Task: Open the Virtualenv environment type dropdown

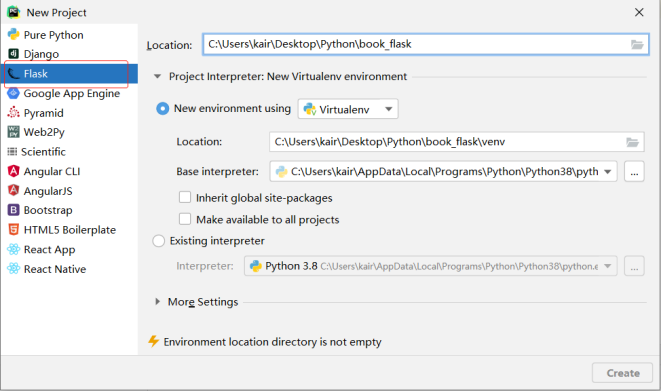Action: coord(348,109)
